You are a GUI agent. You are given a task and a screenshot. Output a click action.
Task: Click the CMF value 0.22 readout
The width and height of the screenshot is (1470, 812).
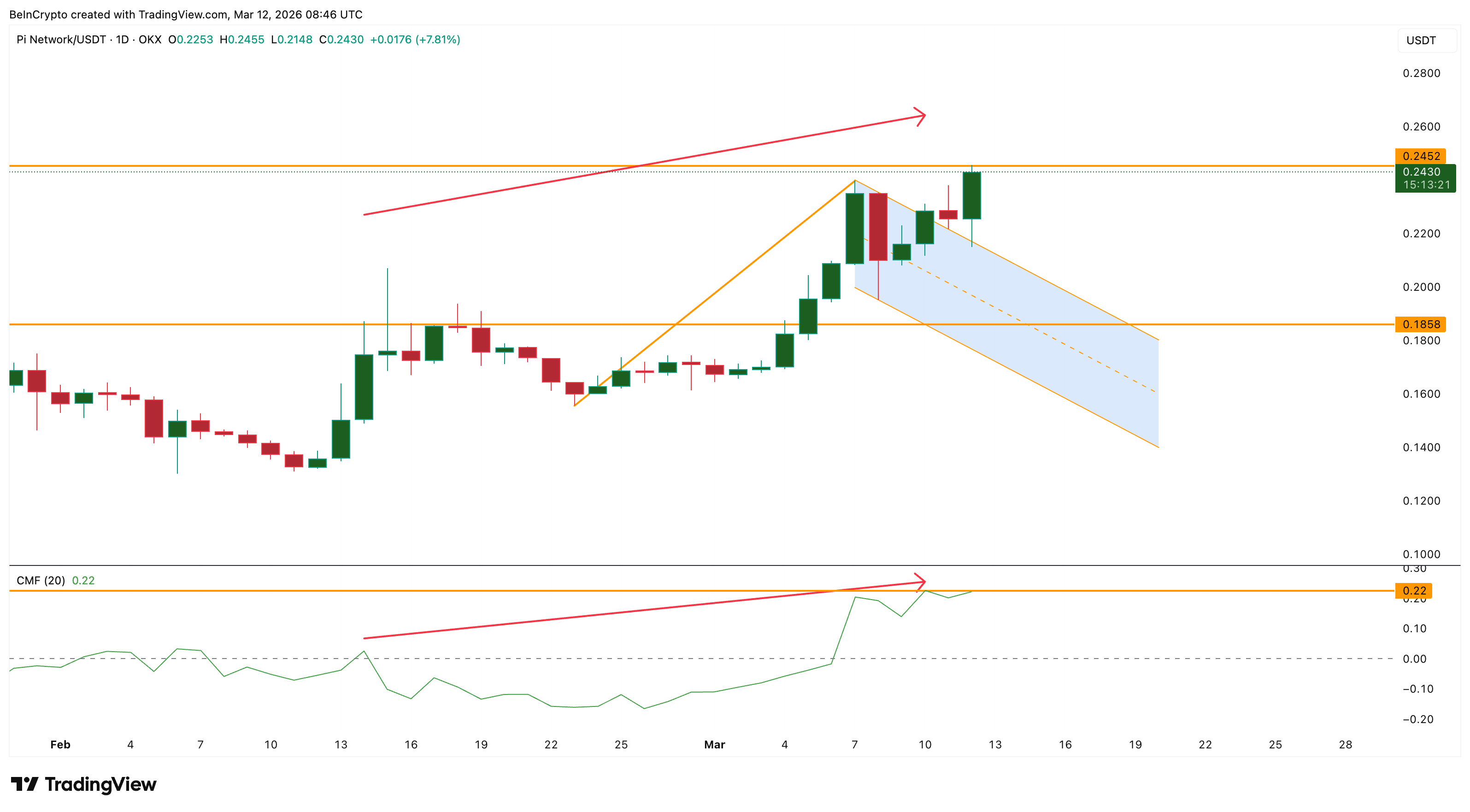point(83,580)
